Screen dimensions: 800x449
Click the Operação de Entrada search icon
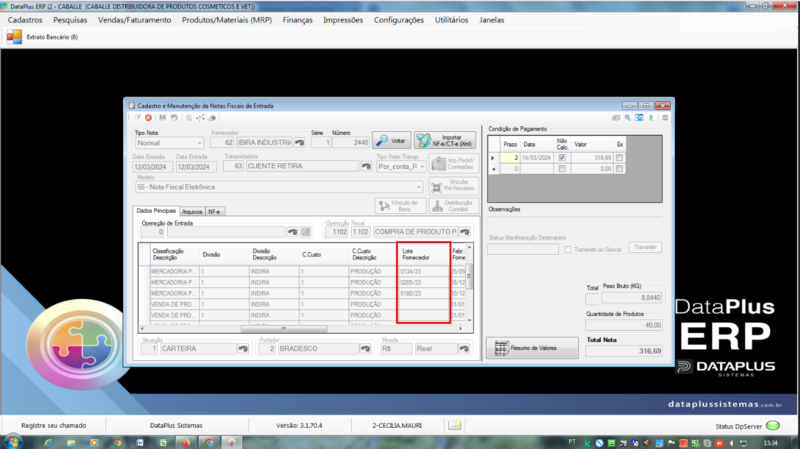(292, 232)
